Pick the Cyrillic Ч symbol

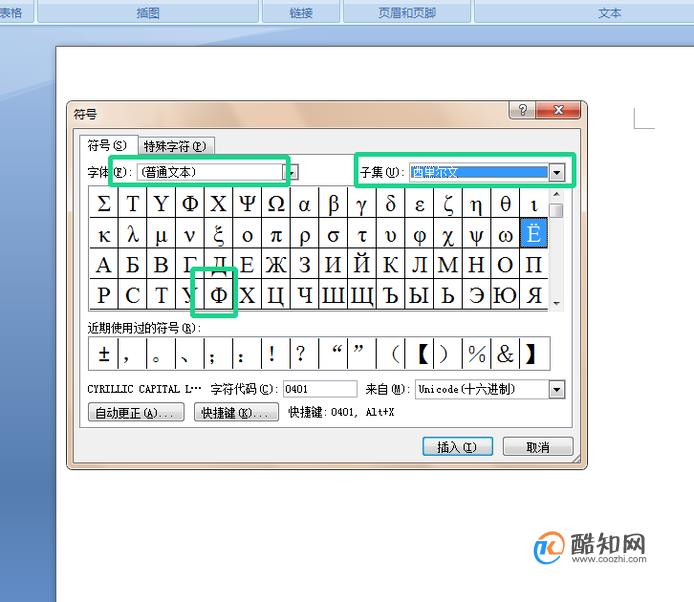click(305, 294)
